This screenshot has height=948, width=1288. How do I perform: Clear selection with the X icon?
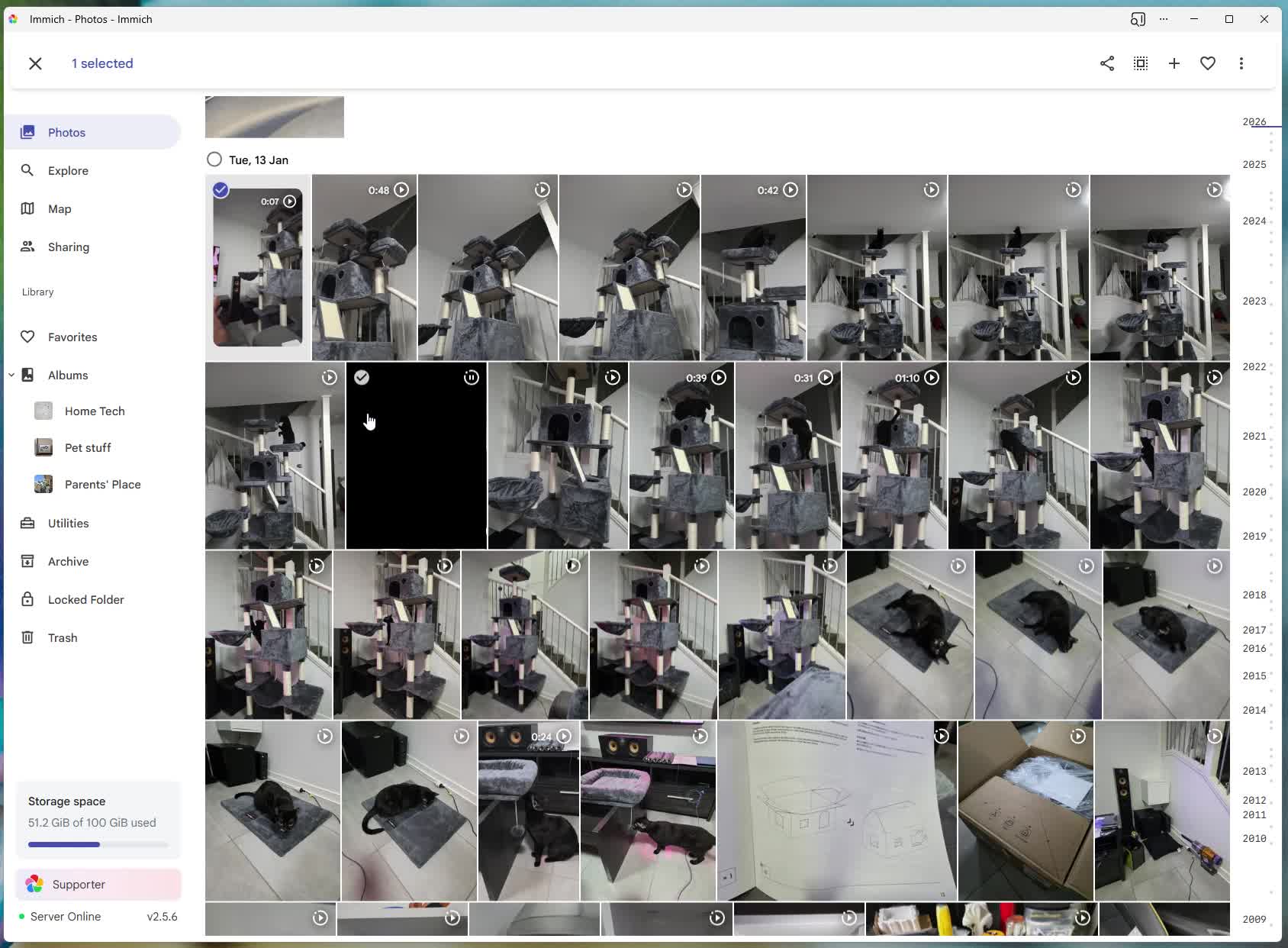(x=35, y=63)
